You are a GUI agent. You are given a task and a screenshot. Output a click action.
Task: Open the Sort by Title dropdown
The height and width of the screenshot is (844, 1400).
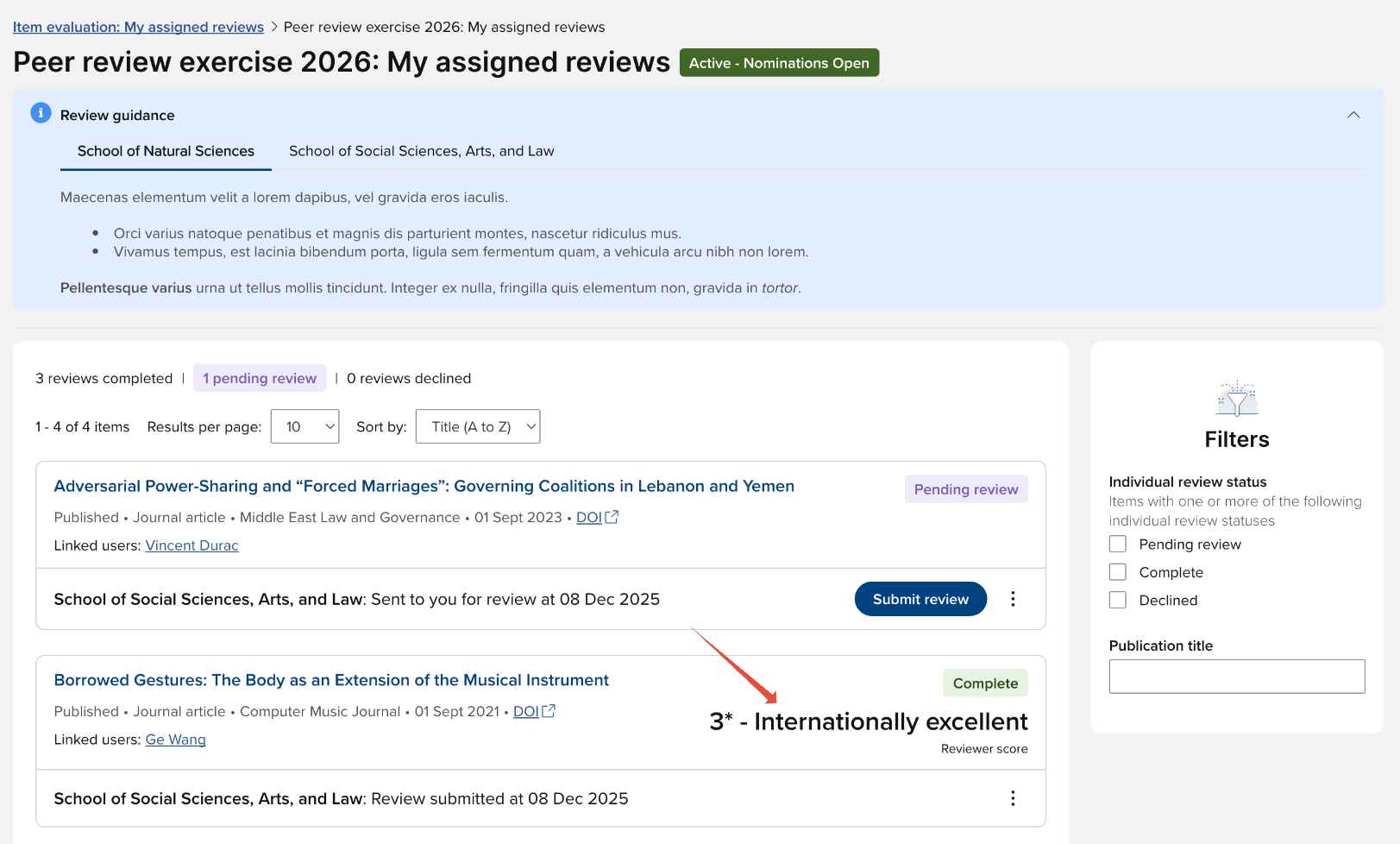478,426
